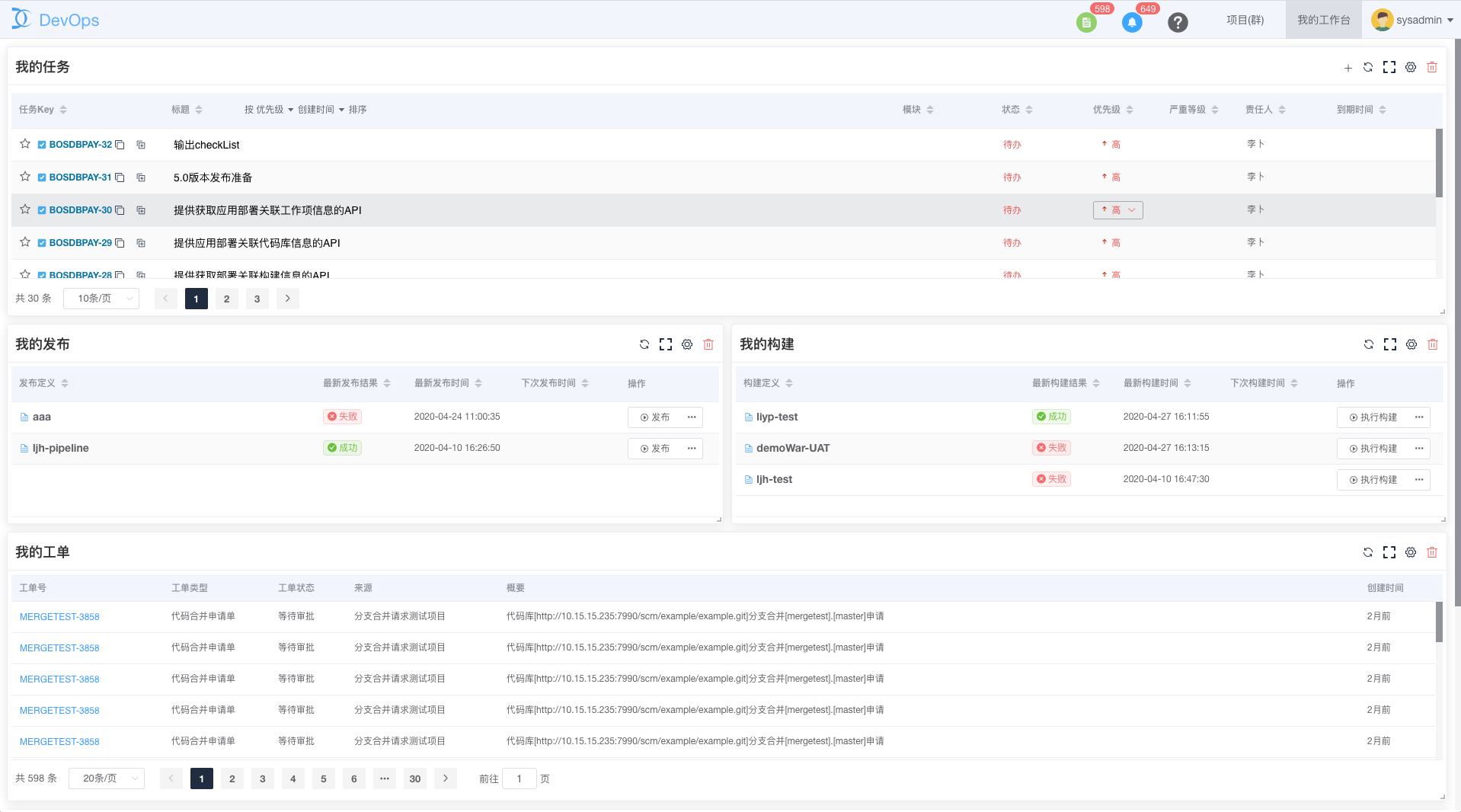Delete the 我的构建 panel
The image size is (1461, 812).
point(1433,344)
